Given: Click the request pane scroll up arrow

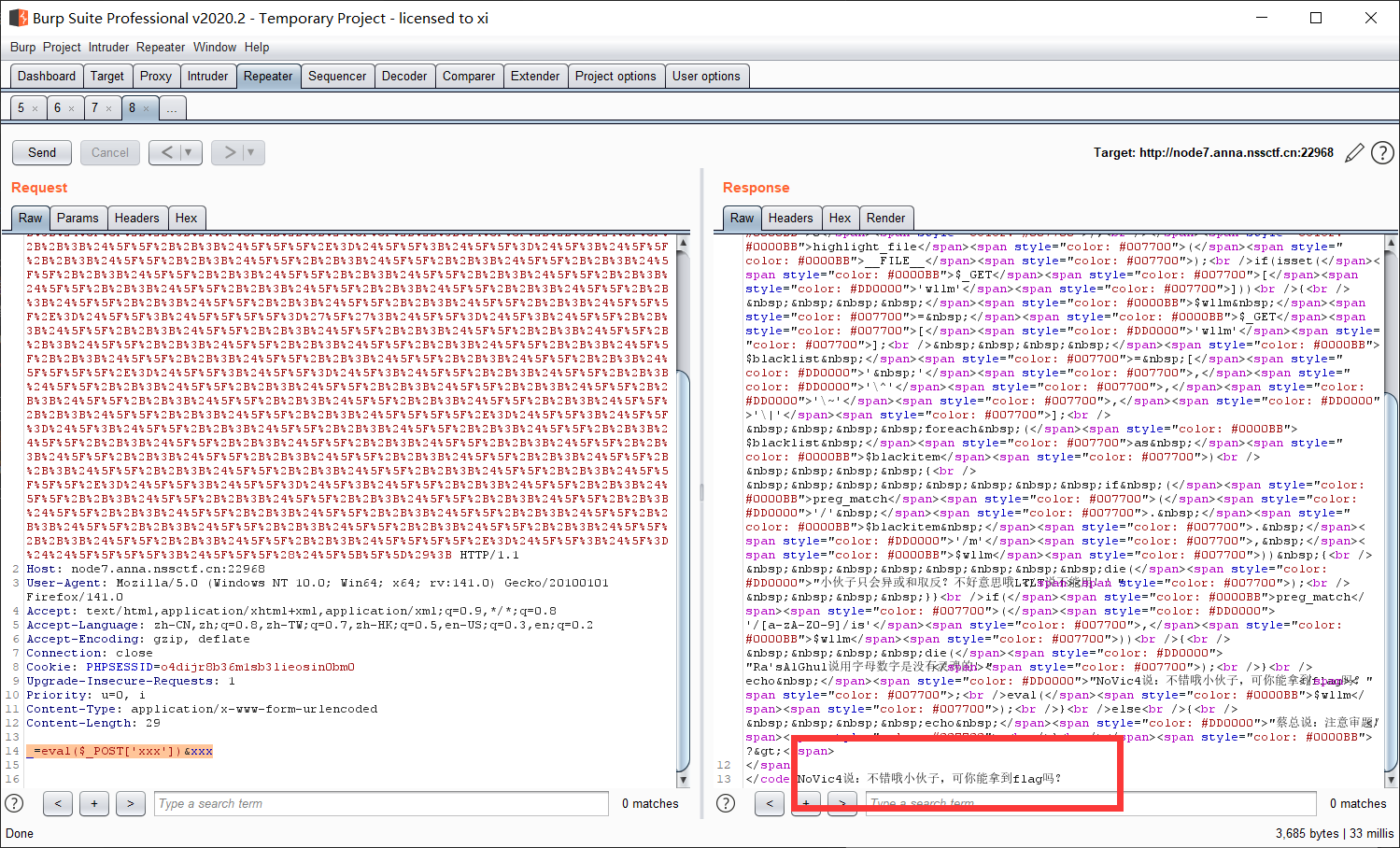Looking at the screenshot, I should (683, 243).
